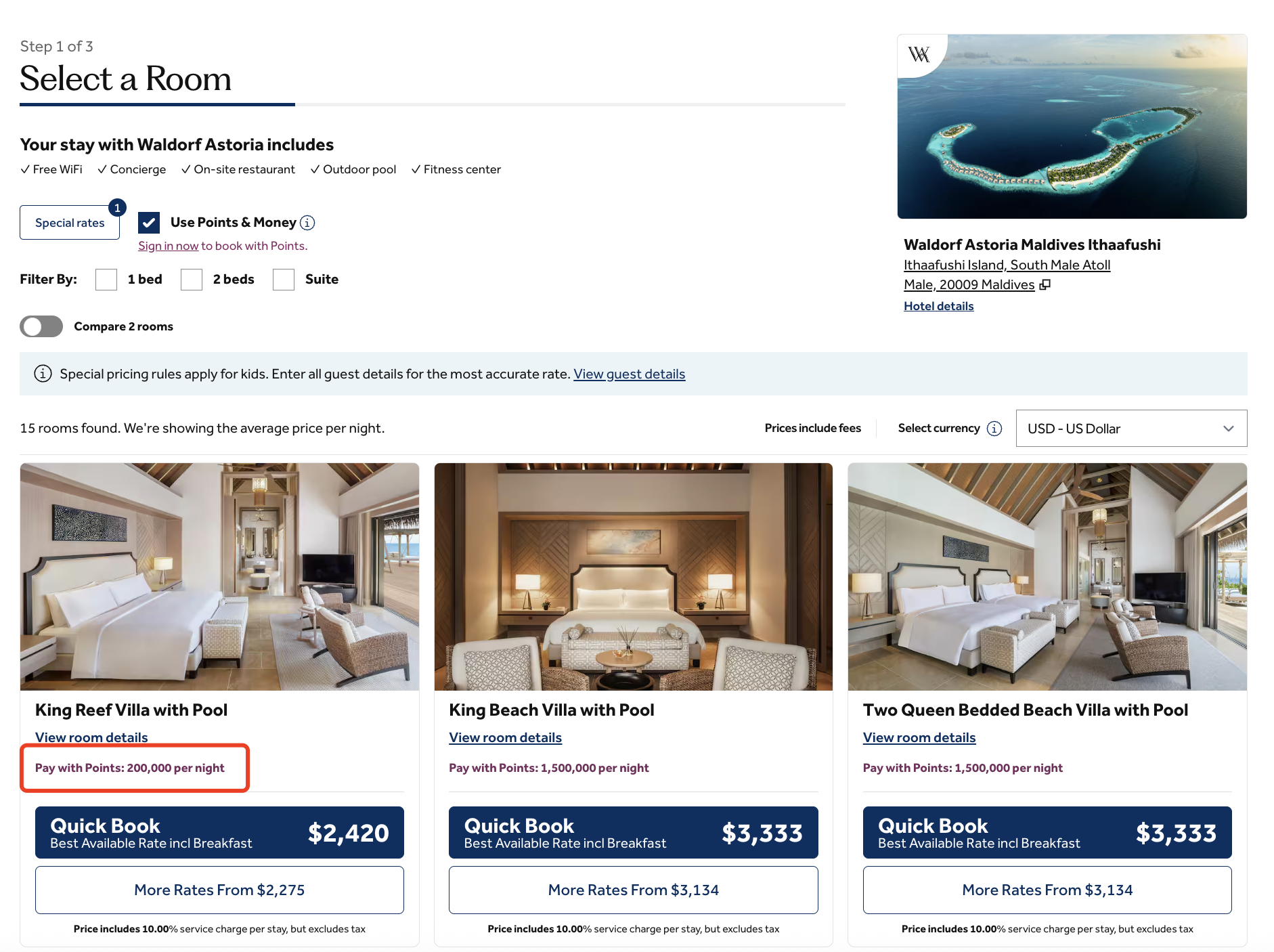Uncheck the Use Points & Money checkbox
Image resolution: width=1274 pixels, height=952 pixels.
pos(149,223)
